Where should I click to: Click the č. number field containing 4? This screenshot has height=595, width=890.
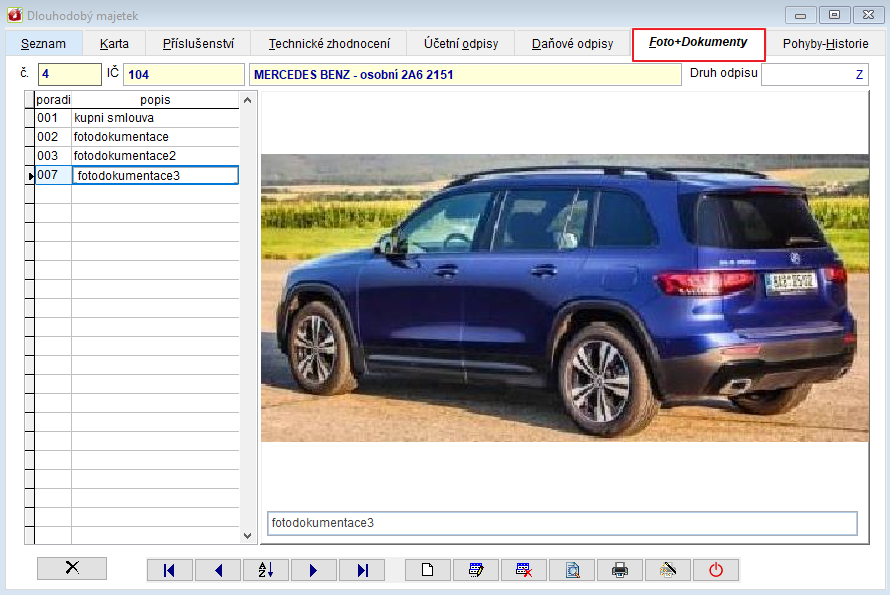(69, 74)
